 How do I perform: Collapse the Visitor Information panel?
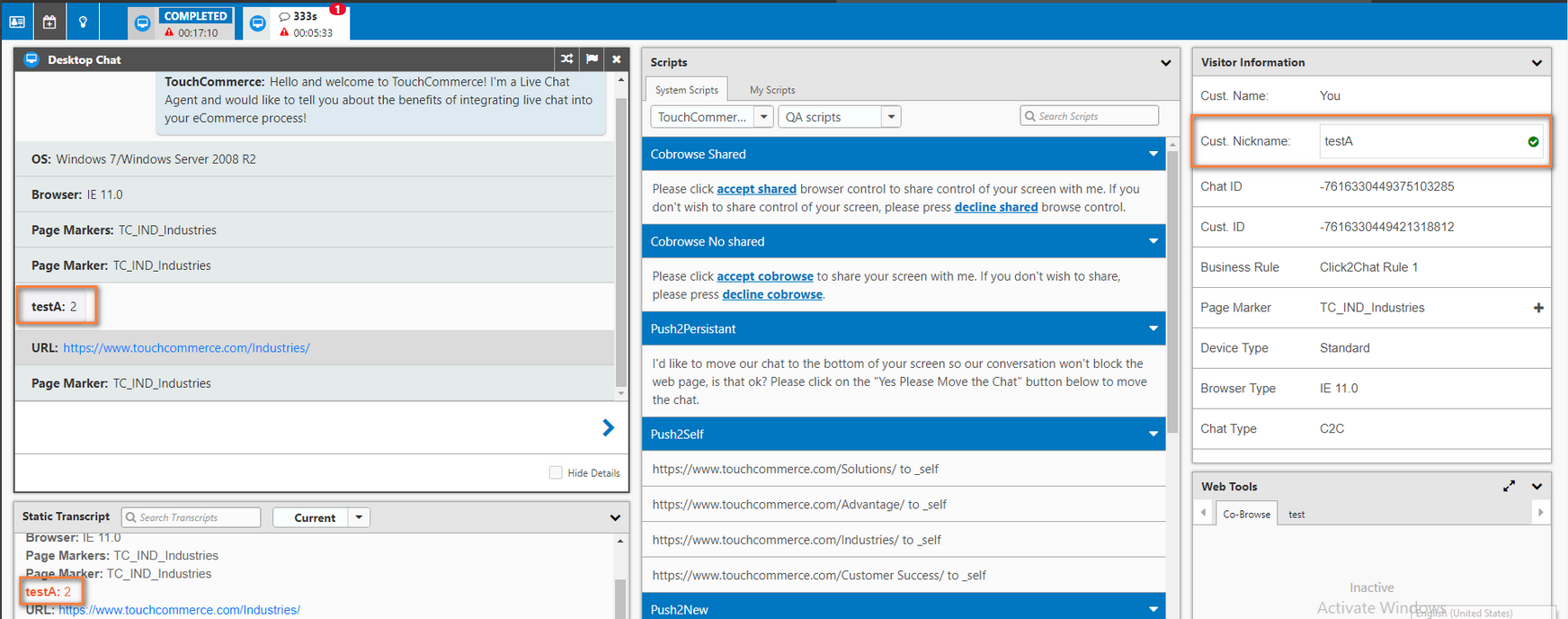[x=1537, y=63]
